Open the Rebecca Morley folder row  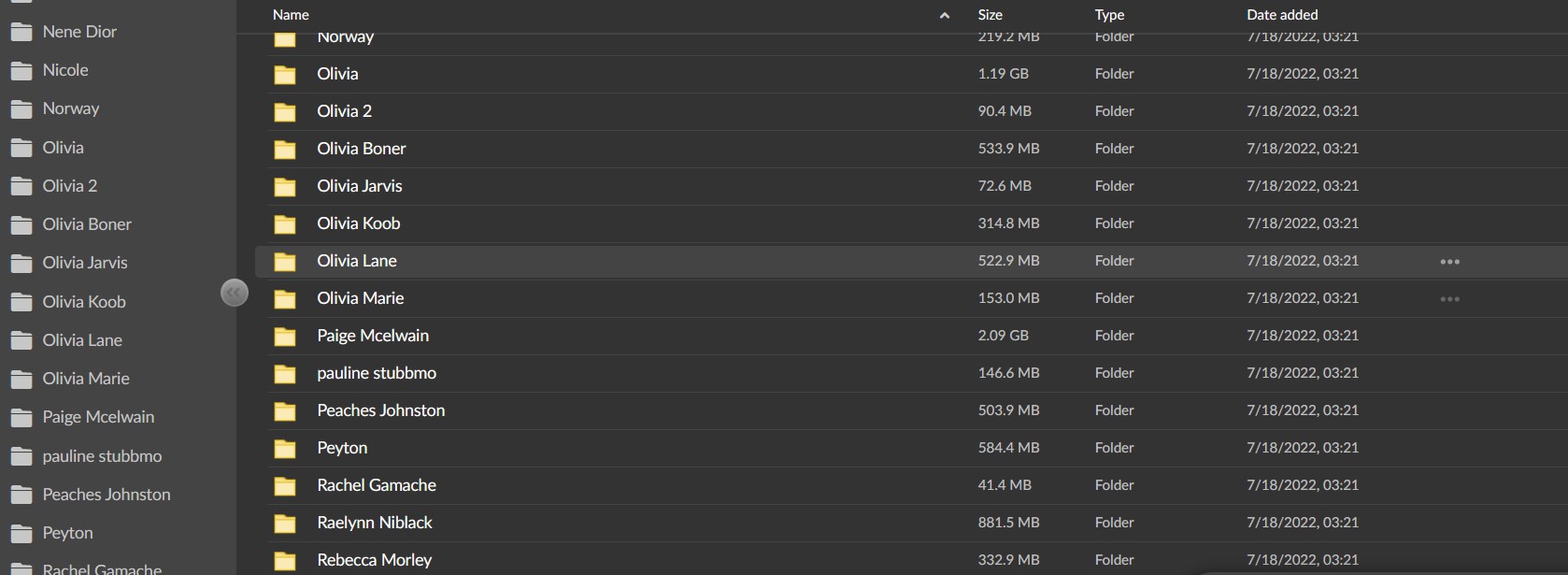tap(374, 560)
